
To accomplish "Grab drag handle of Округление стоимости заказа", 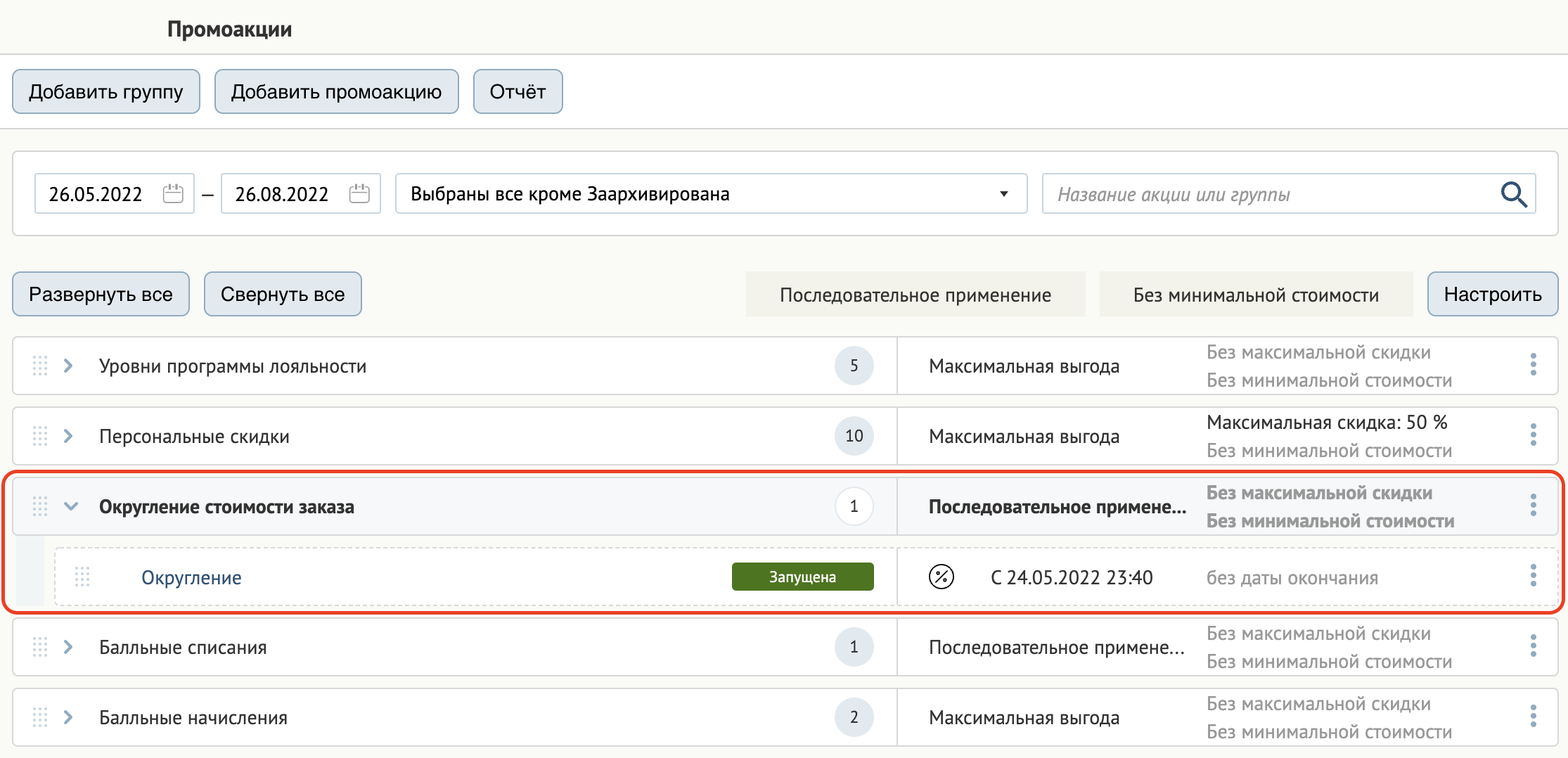I will [40, 506].
